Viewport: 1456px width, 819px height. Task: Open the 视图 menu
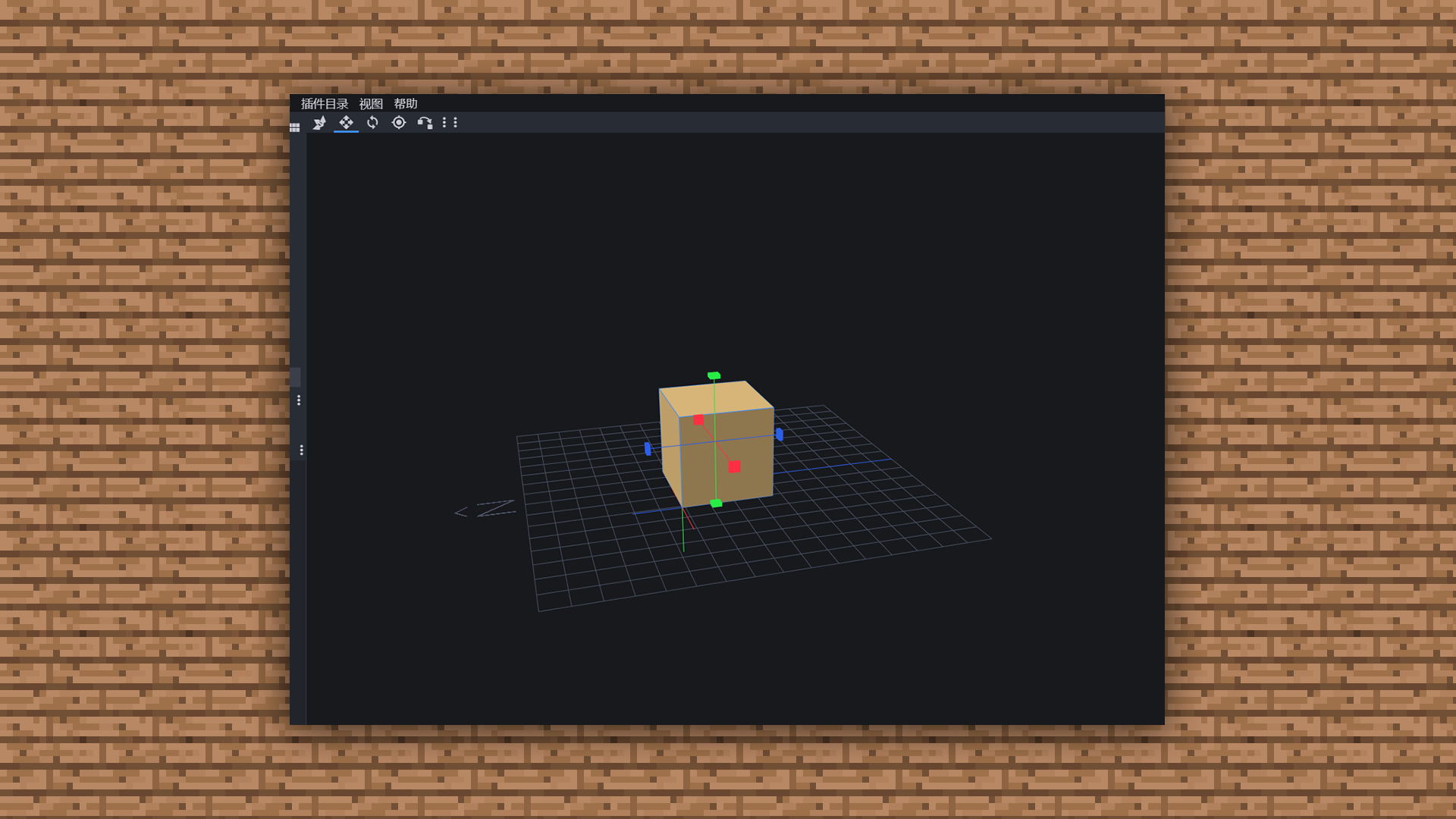coord(371,104)
